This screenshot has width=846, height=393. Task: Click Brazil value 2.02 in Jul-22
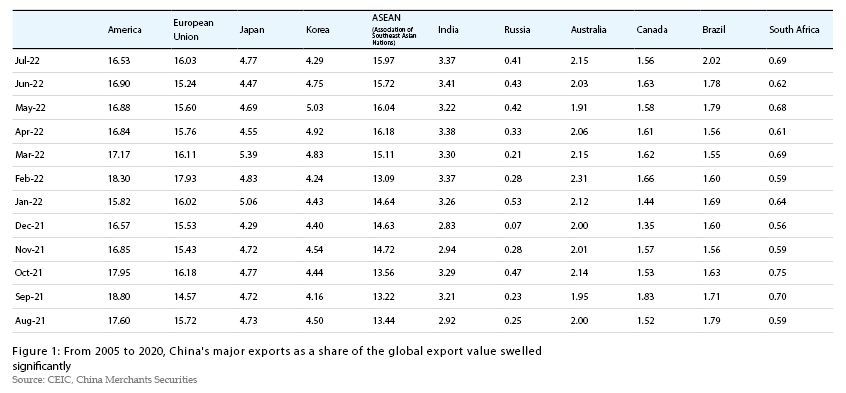click(711, 60)
